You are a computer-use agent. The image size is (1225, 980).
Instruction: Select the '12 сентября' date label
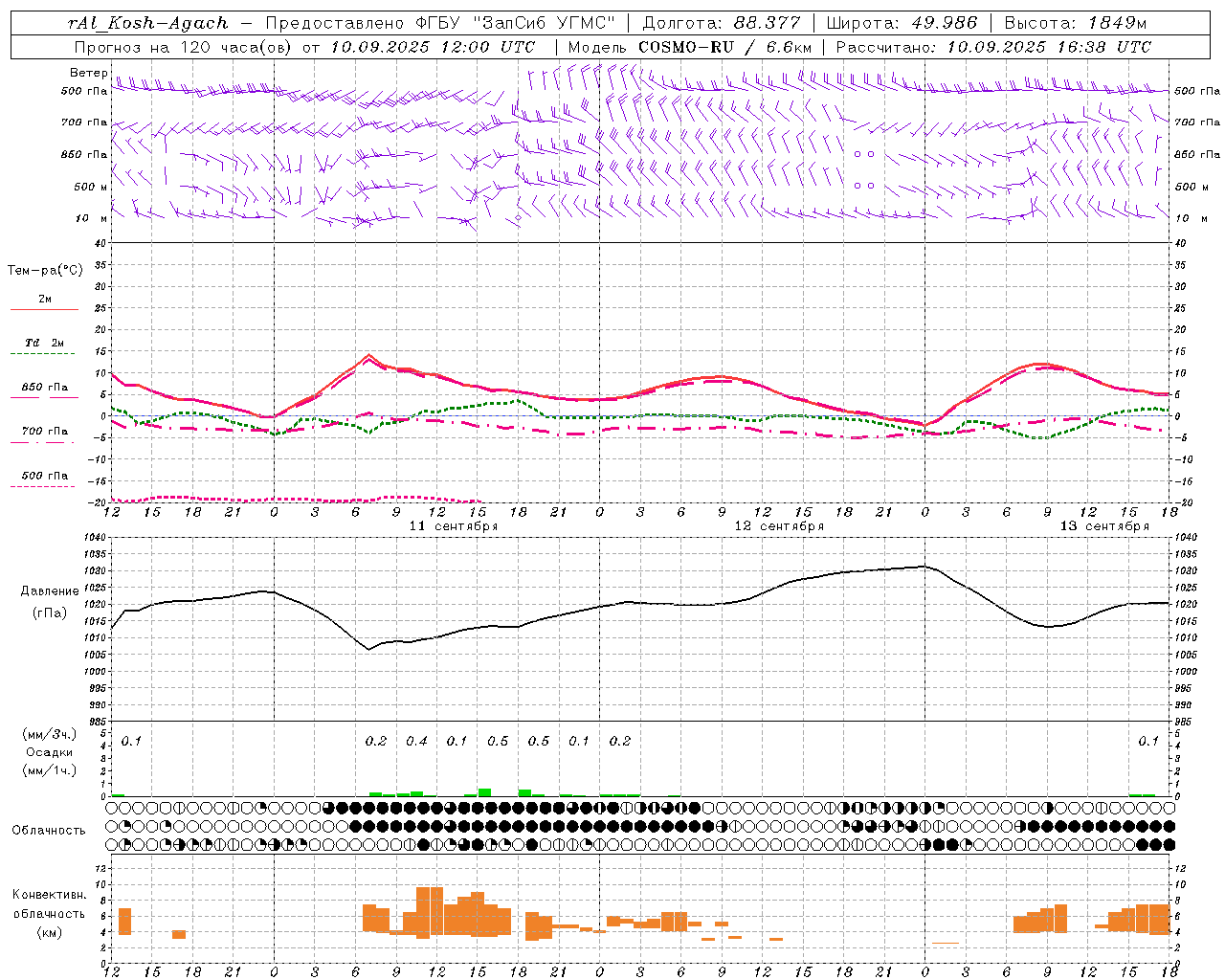(x=779, y=526)
